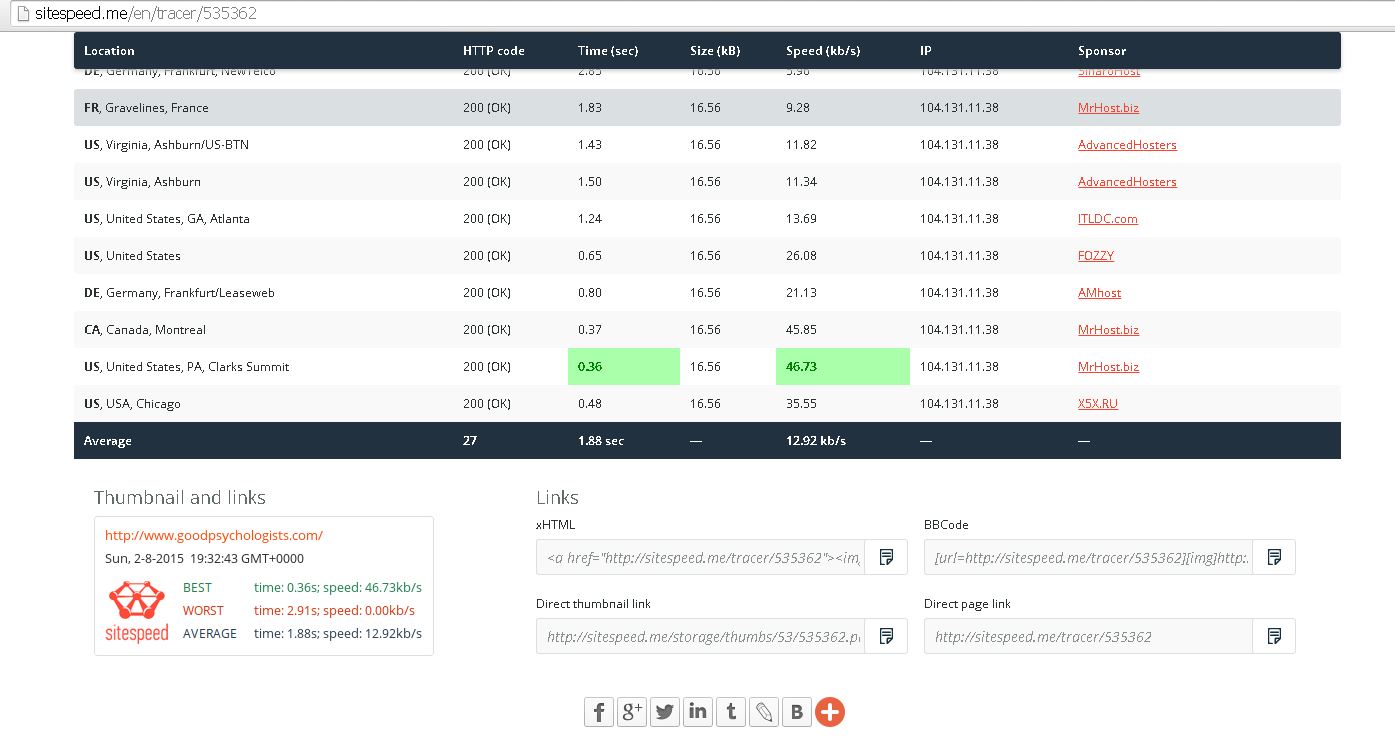Click the Time (sec) column header

click(x=608, y=51)
